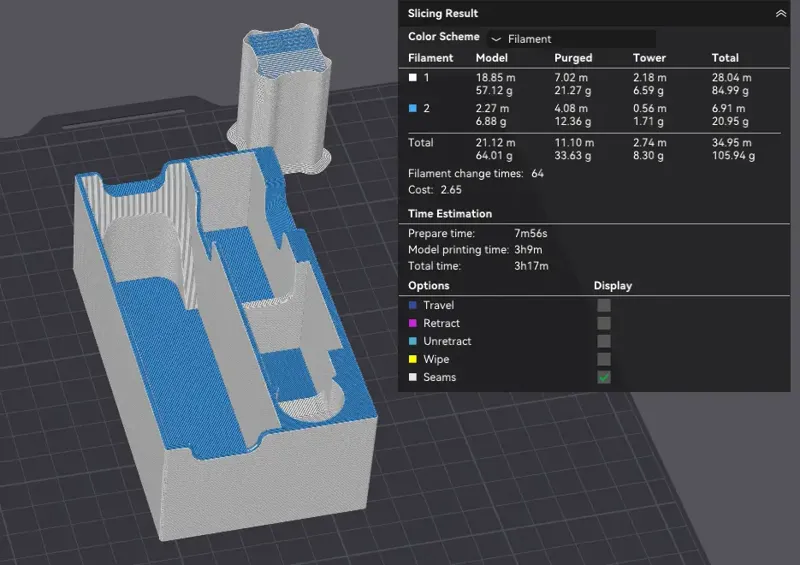Screen dimensions: 800x565
Task: Click total model value 21.12 m
Action: [495, 142]
